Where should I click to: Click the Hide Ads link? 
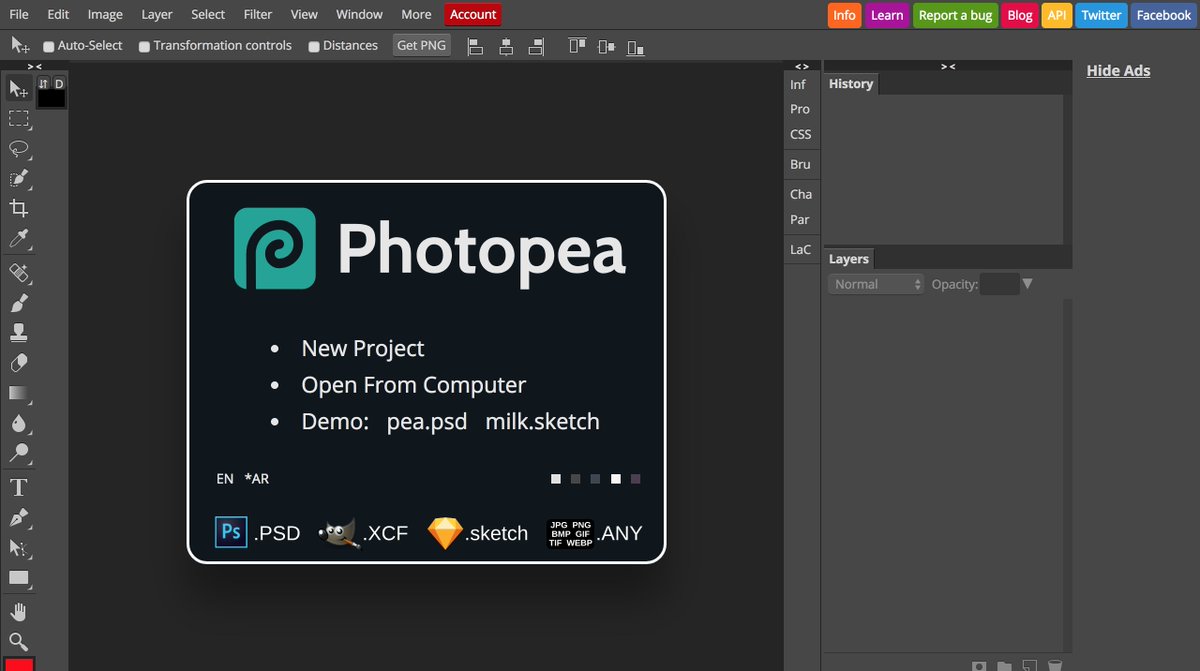tap(1118, 70)
